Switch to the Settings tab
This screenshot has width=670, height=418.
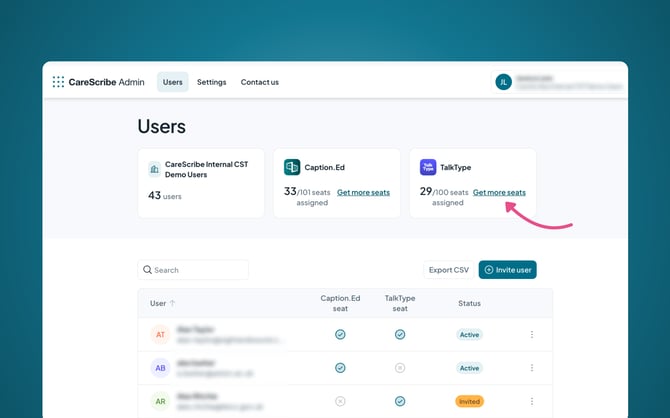211,82
